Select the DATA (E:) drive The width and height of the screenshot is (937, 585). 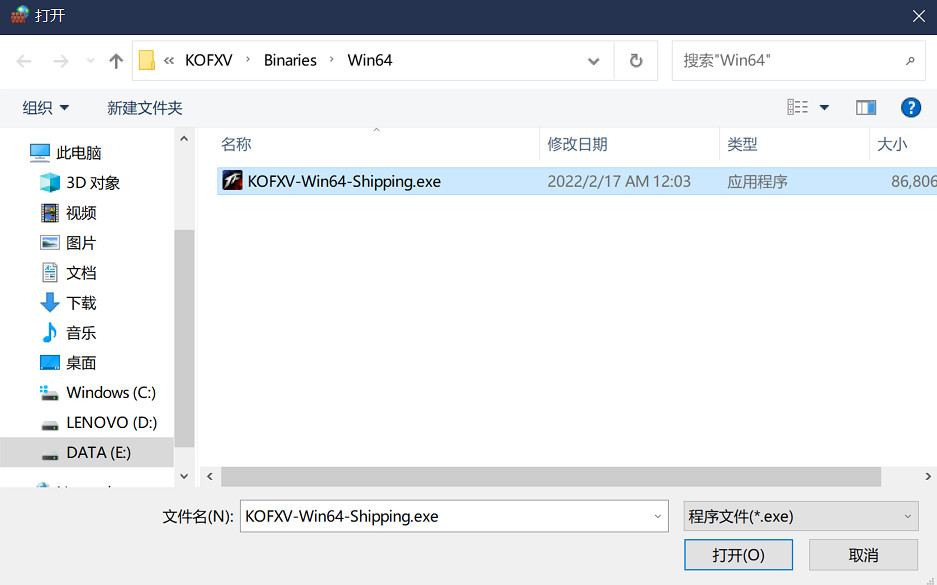pyautogui.click(x=98, y=453)
